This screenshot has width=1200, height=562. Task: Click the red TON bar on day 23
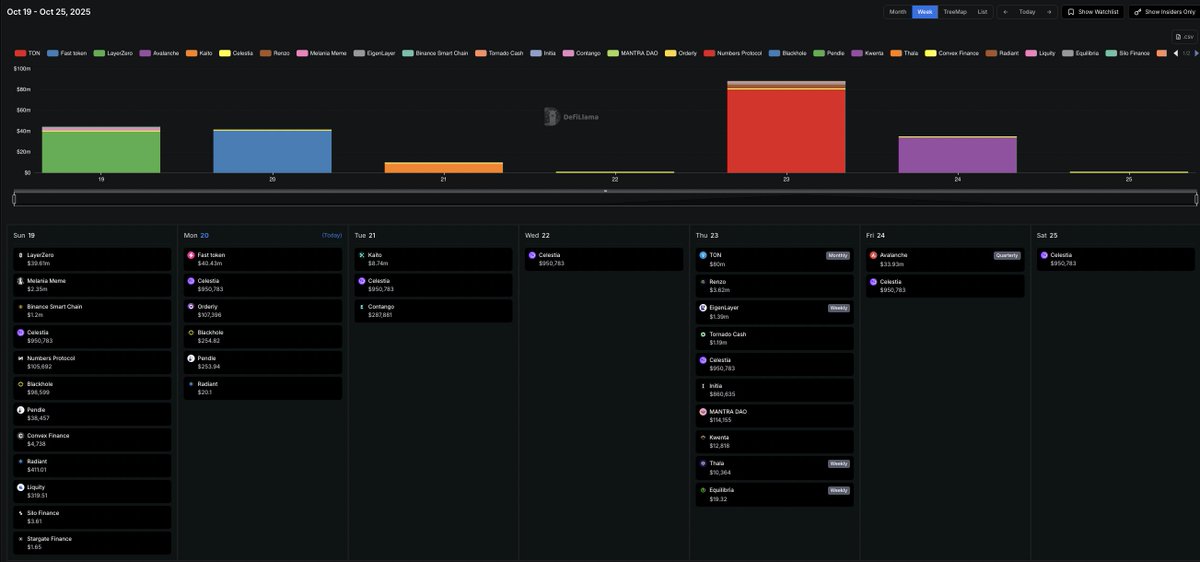click(786, 131)
